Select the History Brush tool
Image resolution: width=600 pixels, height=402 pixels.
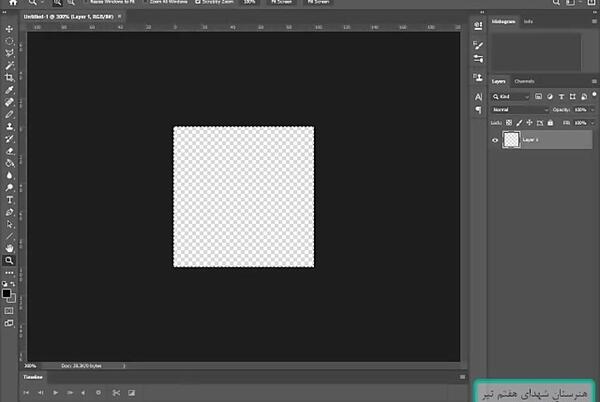pyautogui.click(x=9, y=139)
